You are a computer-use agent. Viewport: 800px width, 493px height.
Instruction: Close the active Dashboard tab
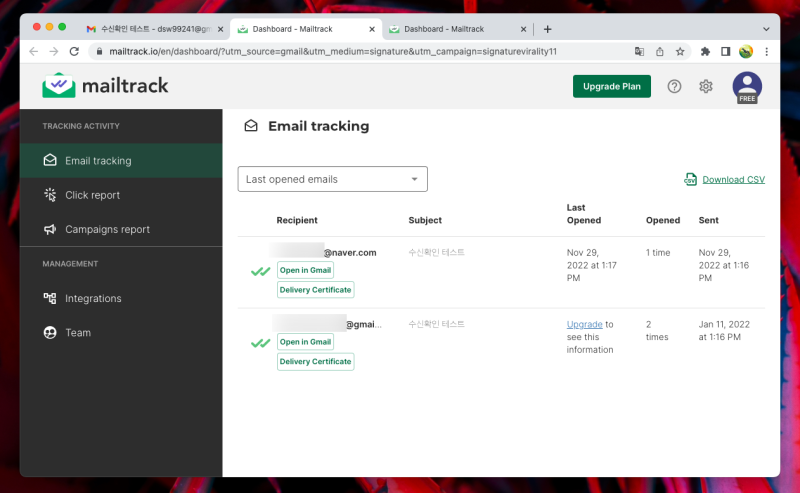click(372, 29)
